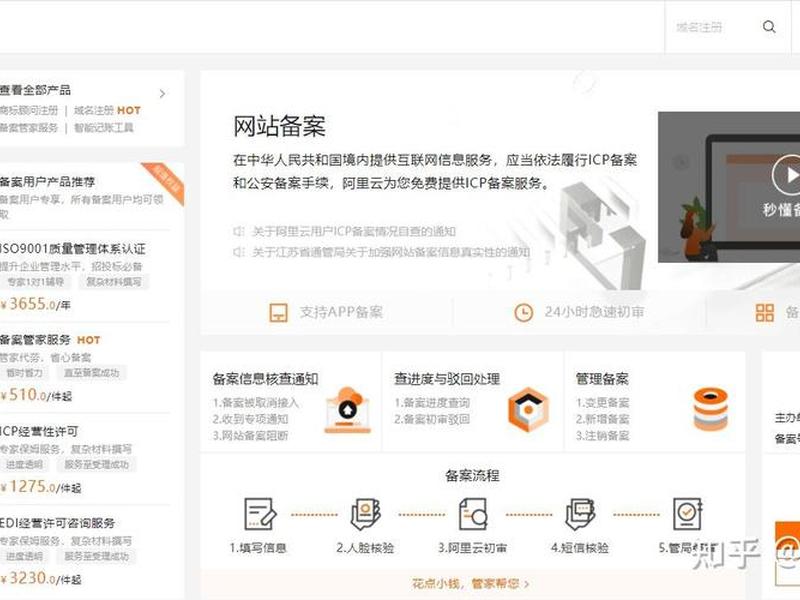Click the 管局审核 stamp icon

[688, 514]
